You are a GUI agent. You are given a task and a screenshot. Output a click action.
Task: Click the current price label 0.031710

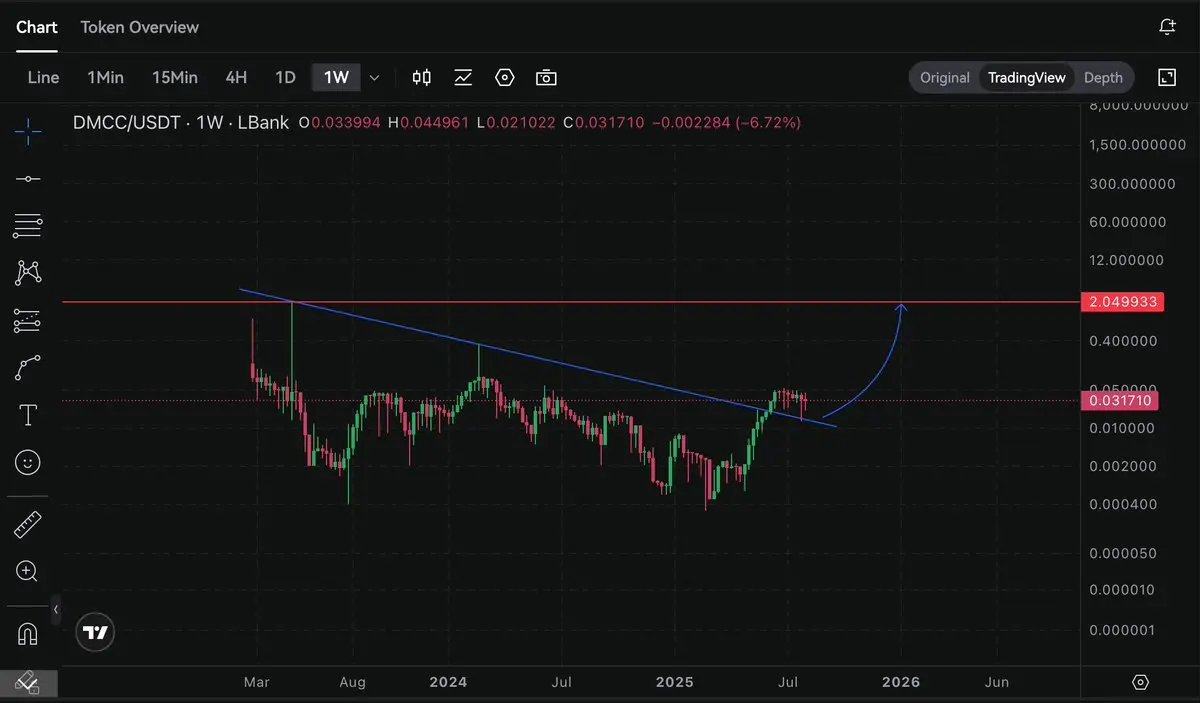(x=1122, y=401)
